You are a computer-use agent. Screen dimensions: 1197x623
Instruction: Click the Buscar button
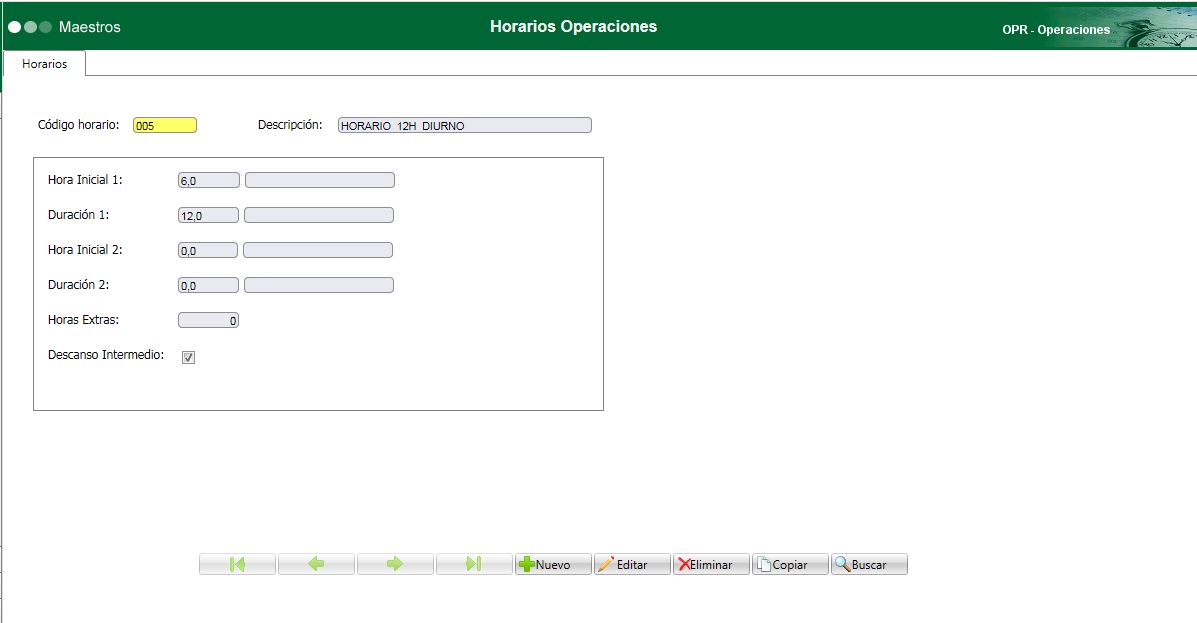pos(869,564)
